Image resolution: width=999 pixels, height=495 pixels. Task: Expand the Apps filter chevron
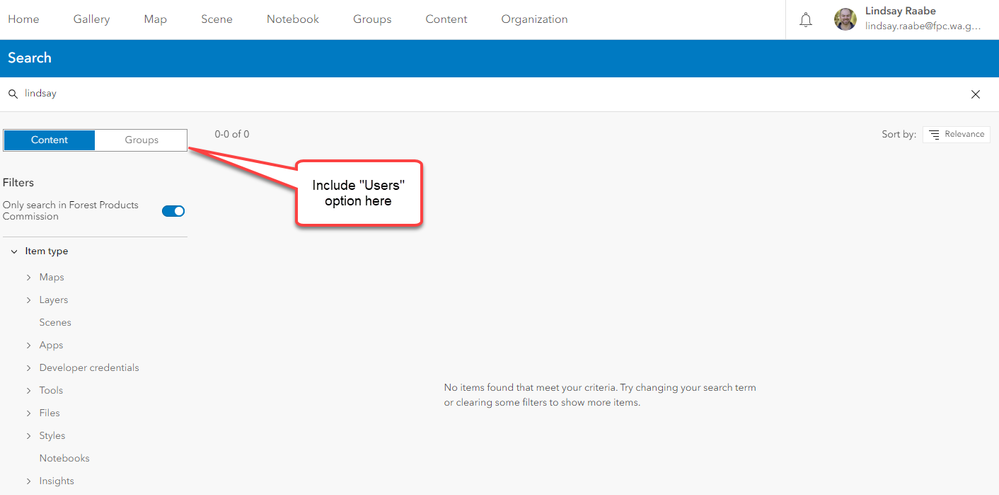pos(29,345)
